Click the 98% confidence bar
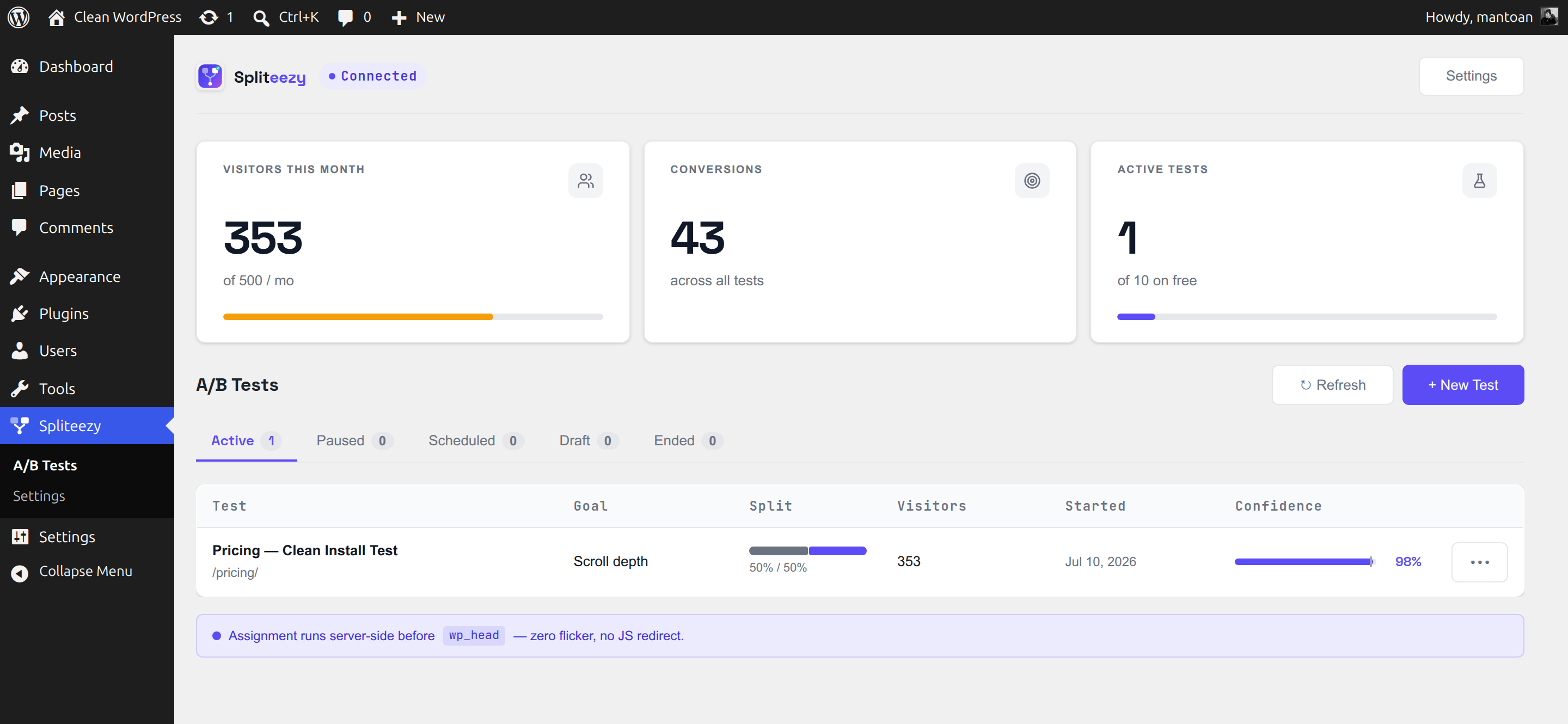This screenshot has width=1568, height=724. coord(1304,562)
